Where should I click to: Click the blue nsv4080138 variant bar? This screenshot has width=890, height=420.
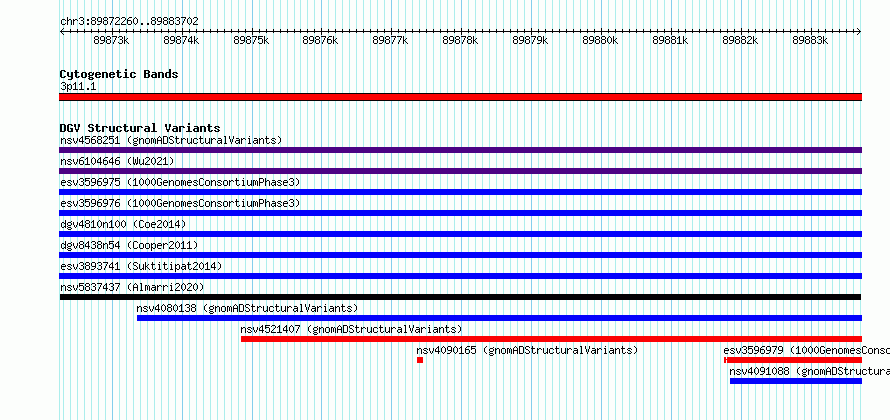pyautogui.click(x=499, y=318)
